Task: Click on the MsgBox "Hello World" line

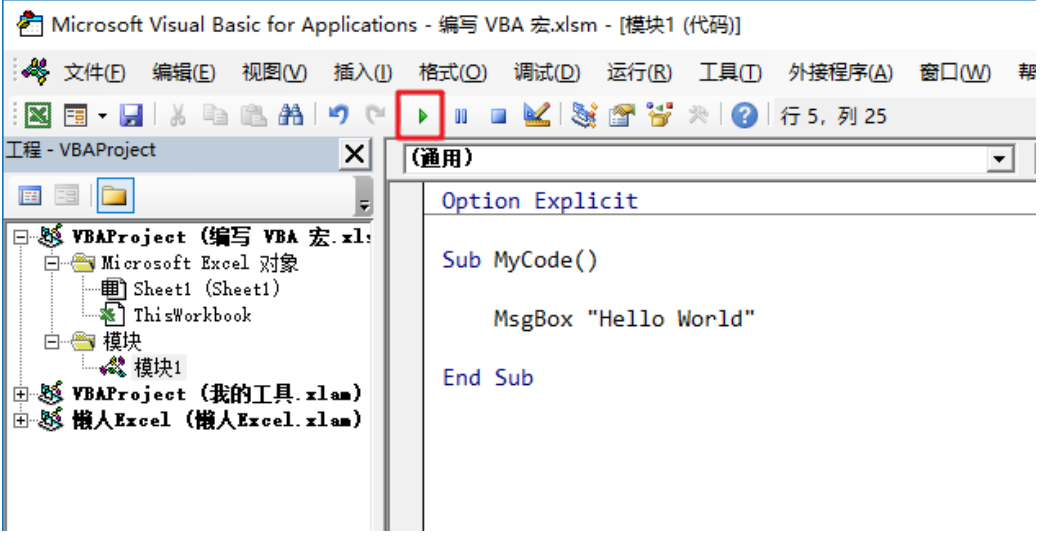Action: point(624,319)
